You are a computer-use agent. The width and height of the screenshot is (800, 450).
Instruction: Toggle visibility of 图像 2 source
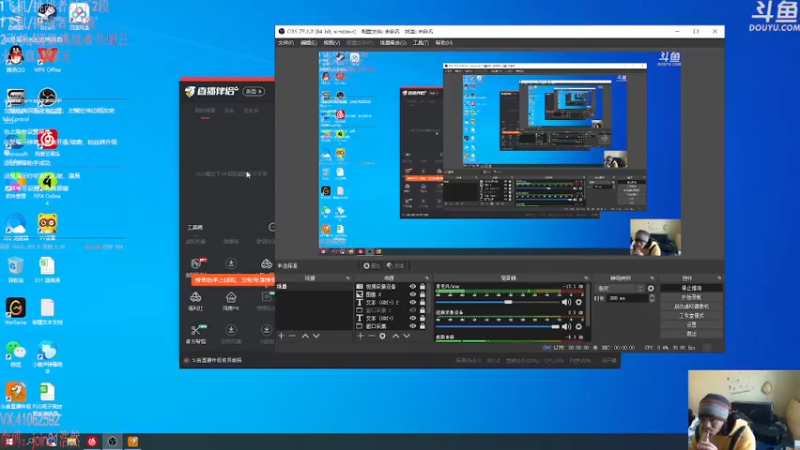coord(413,294)
